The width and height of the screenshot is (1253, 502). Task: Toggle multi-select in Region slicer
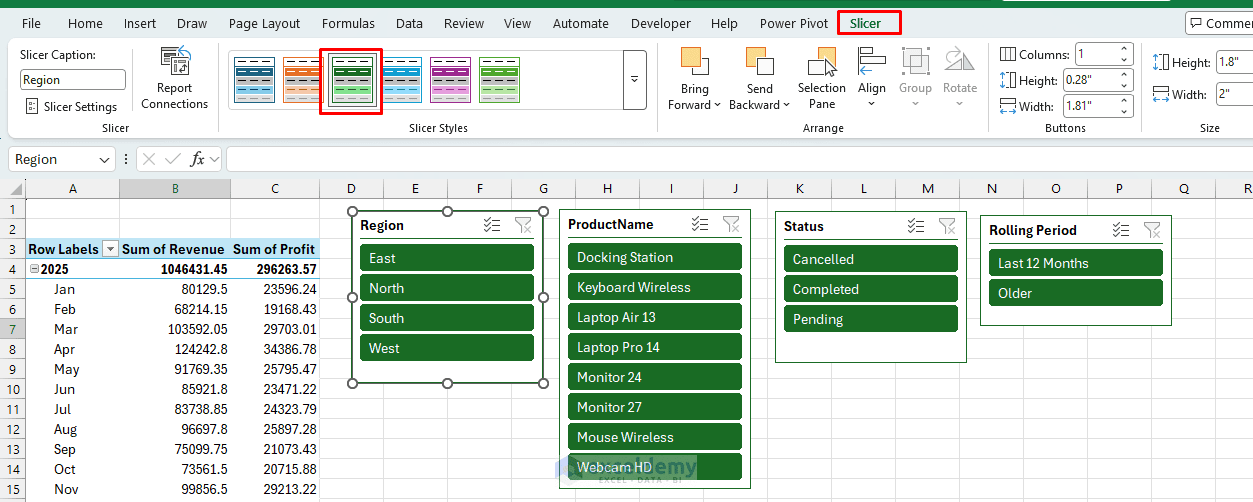pyautogui.click(x=492, y=225)
